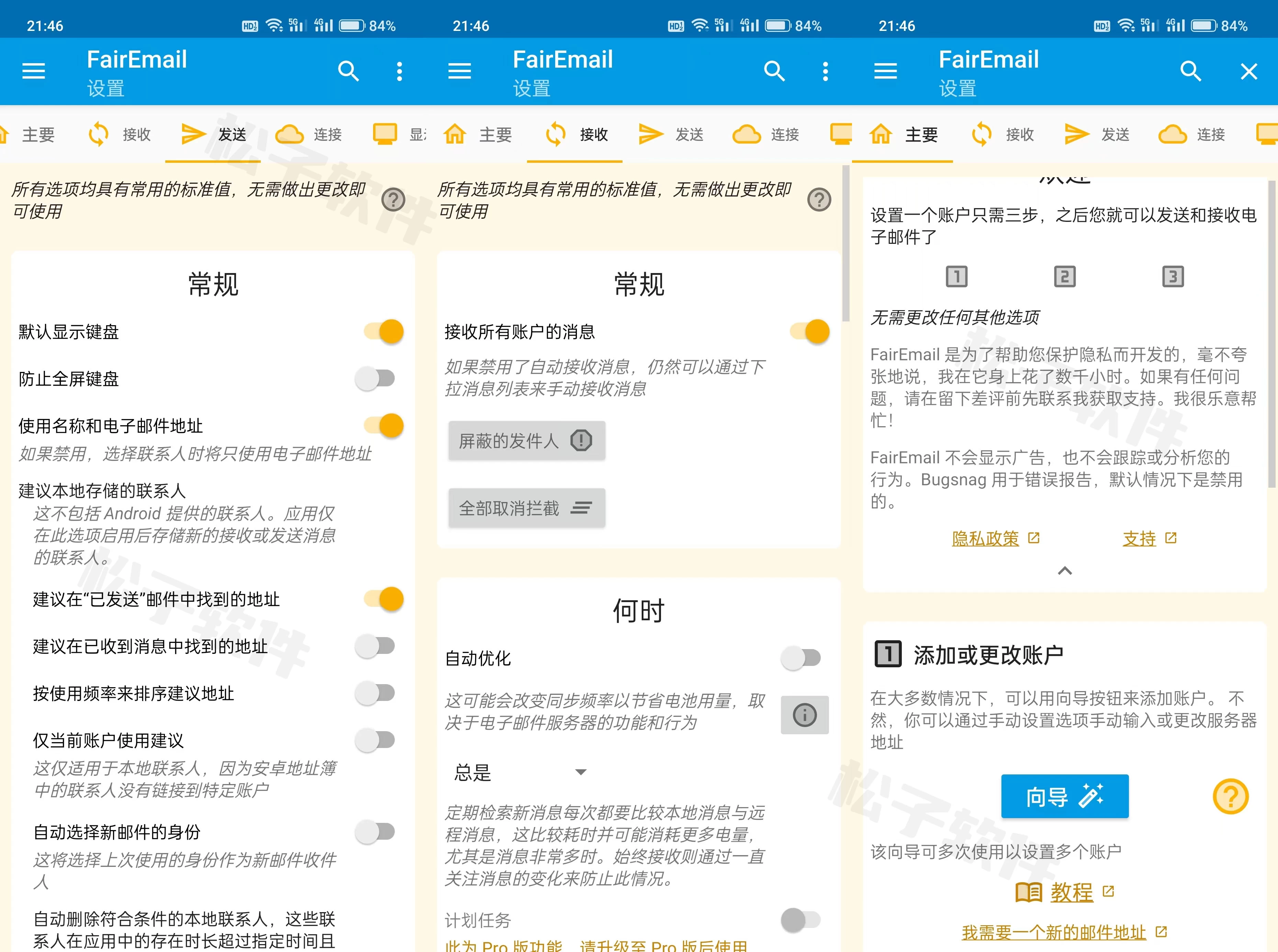Screen dimensions: 1278x952
Task: Click scrollbar in middle screen
Action: 846,242
